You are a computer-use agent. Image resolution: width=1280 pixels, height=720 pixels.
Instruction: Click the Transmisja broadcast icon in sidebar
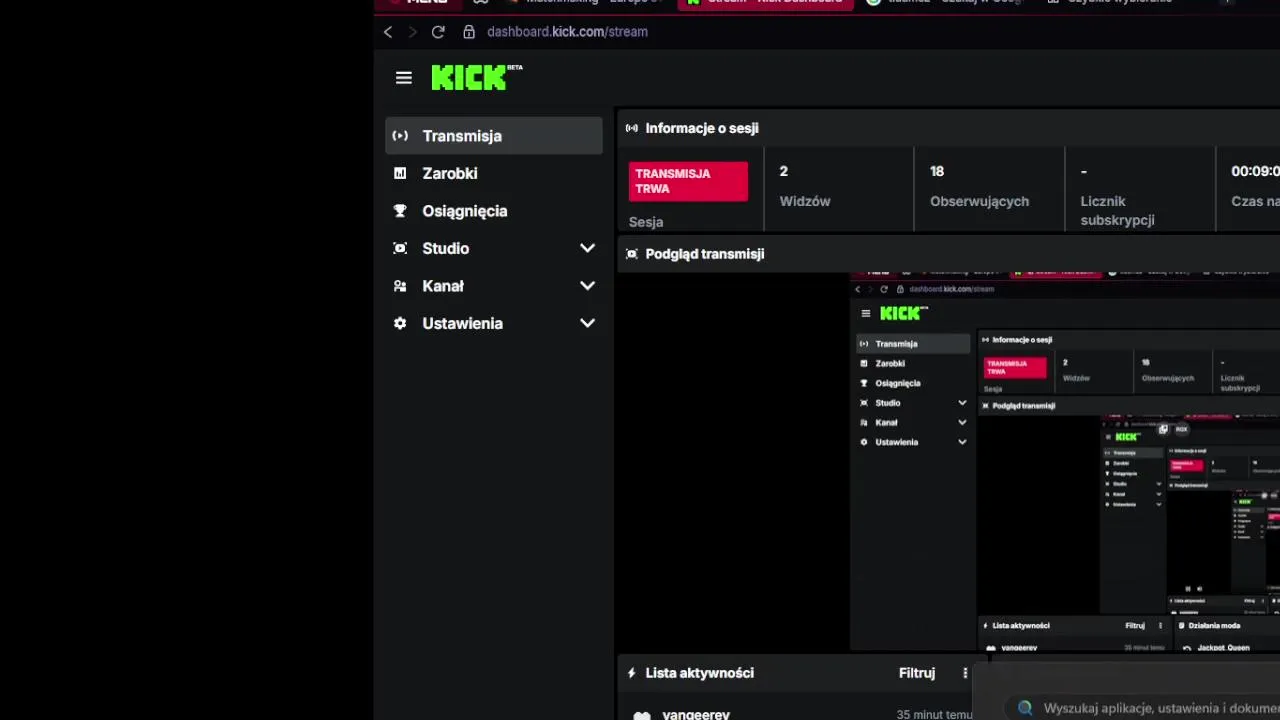[400, 136]
